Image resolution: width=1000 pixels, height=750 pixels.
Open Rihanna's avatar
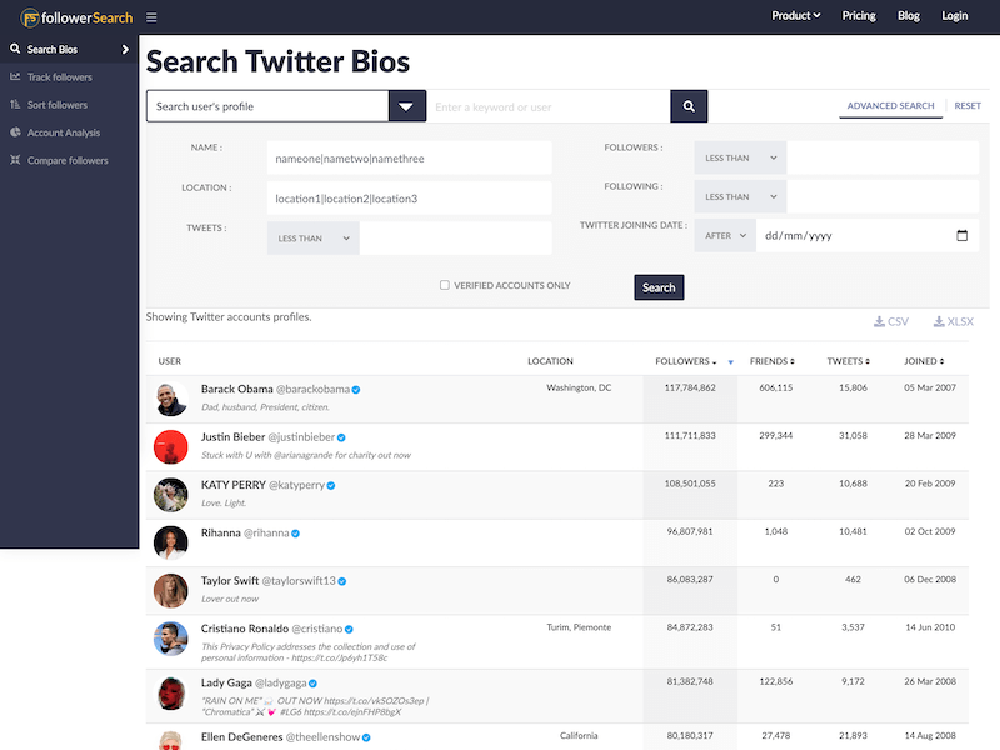[171, 543]
